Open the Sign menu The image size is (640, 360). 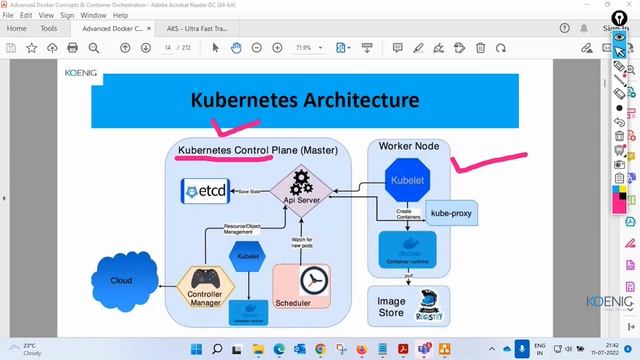(x=67, y=16)
